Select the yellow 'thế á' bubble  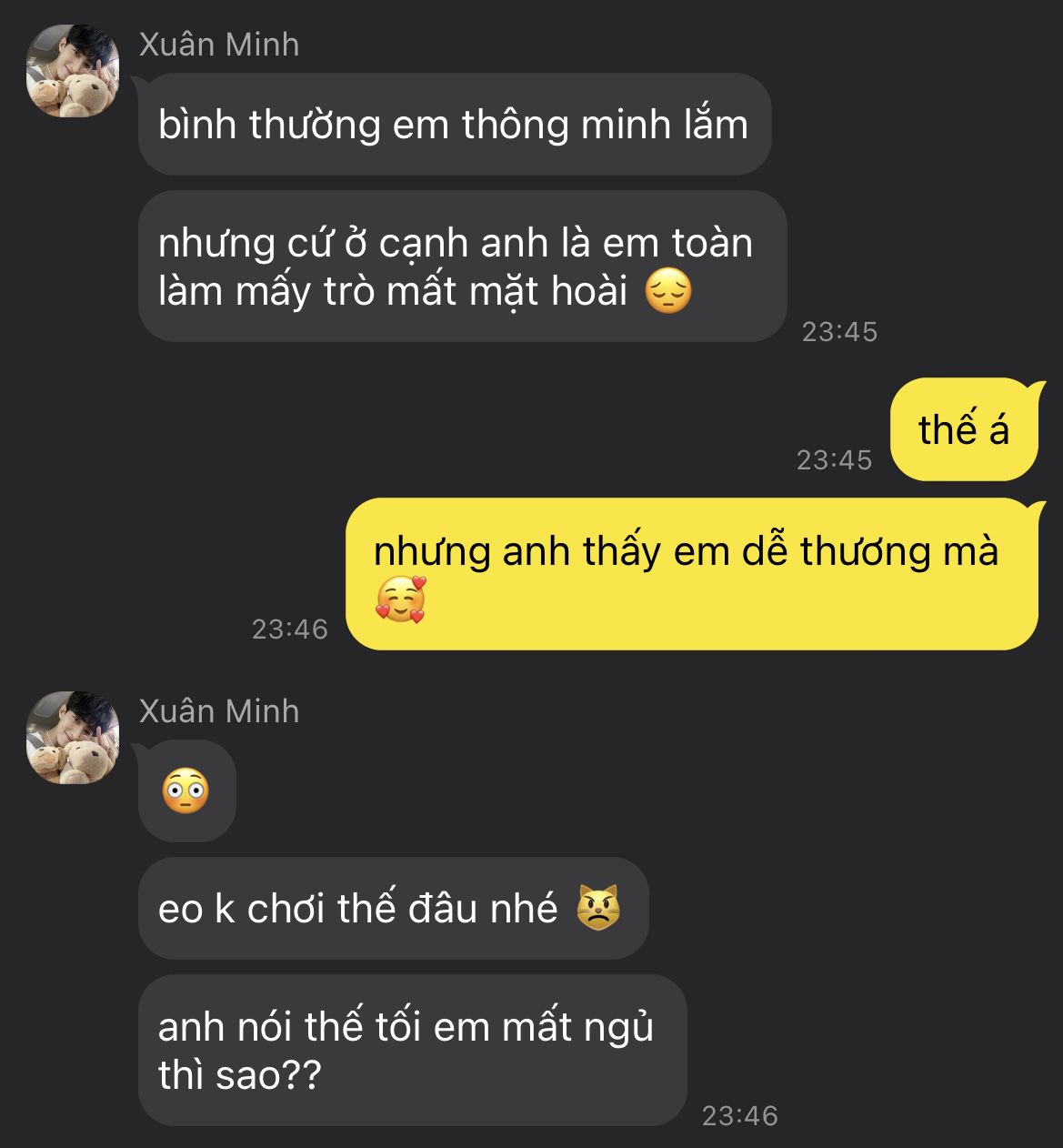[x=964, y=429]
